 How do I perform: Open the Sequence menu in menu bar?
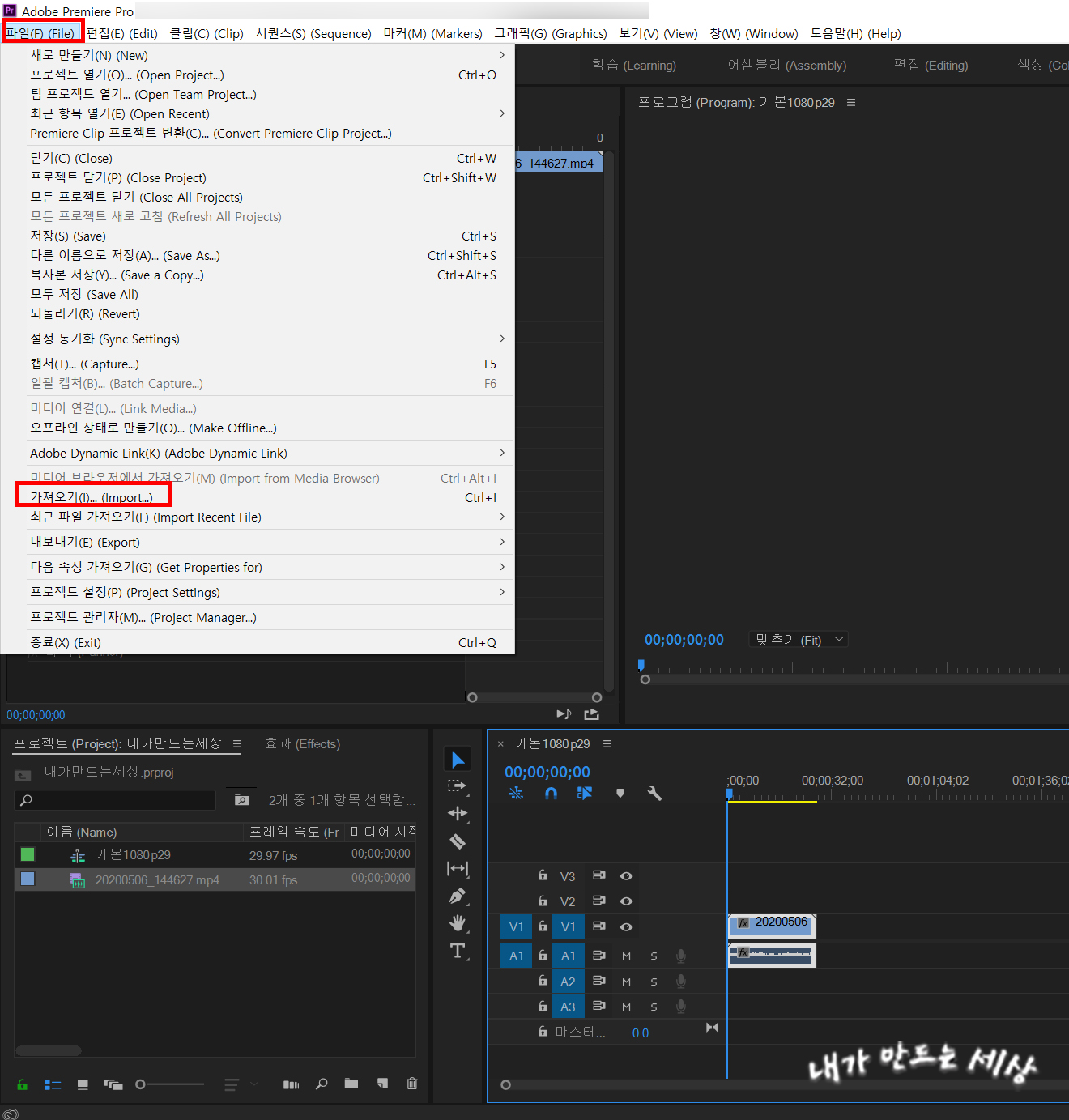coord(313,34)
